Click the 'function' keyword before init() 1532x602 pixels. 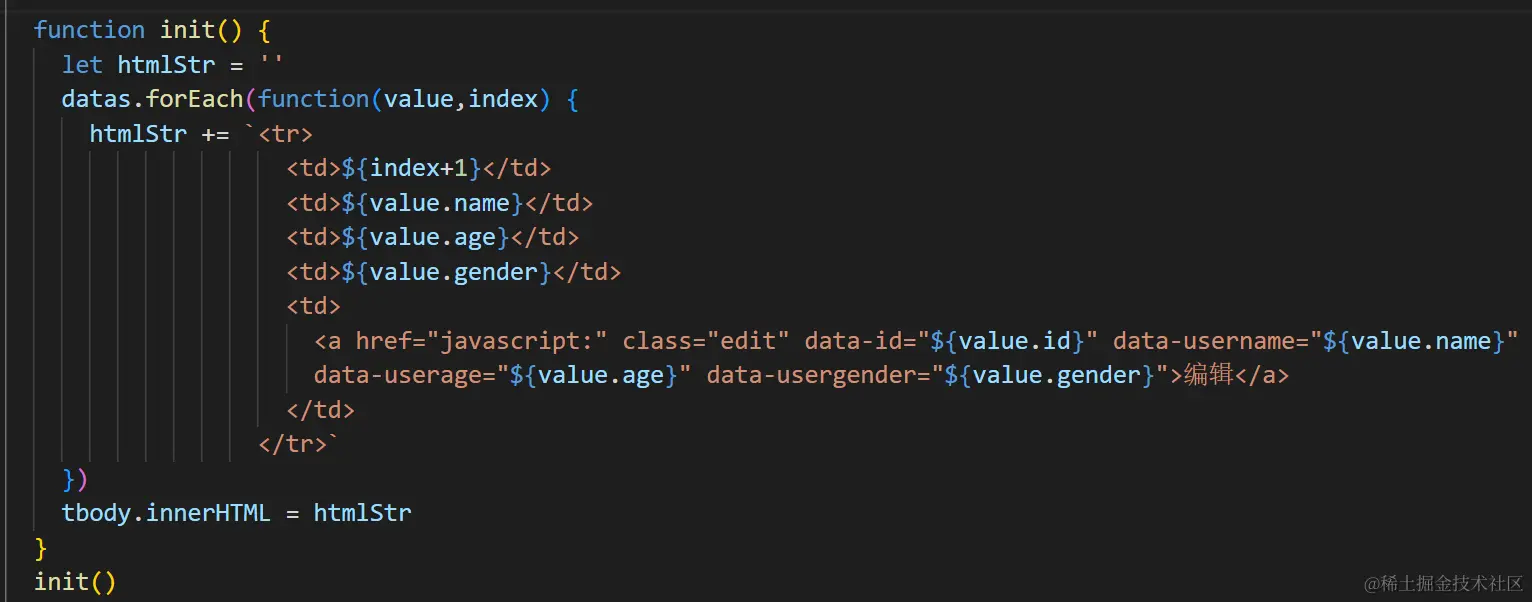[x=89, y=30]
